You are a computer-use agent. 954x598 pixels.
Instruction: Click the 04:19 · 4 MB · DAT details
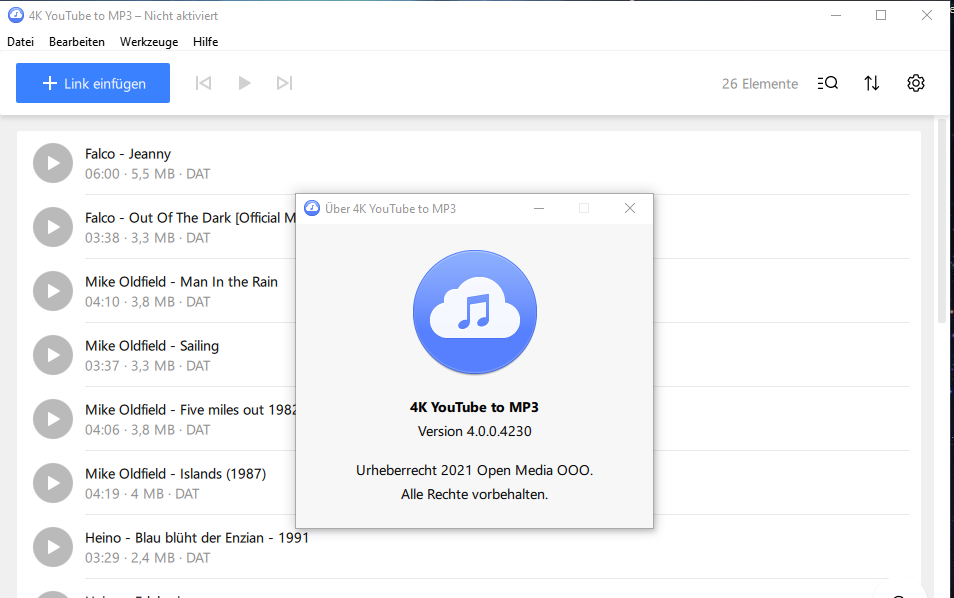142,494
